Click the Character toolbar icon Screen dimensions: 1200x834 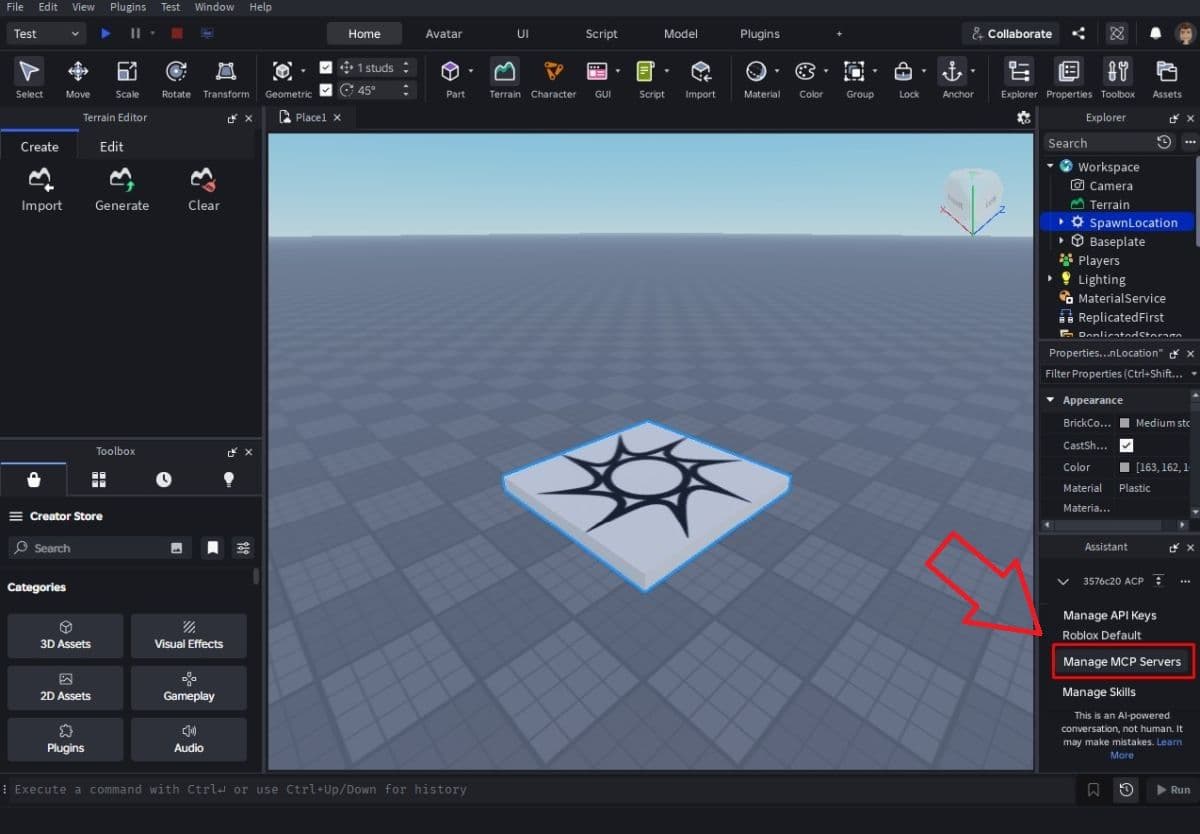coord(553,79)
